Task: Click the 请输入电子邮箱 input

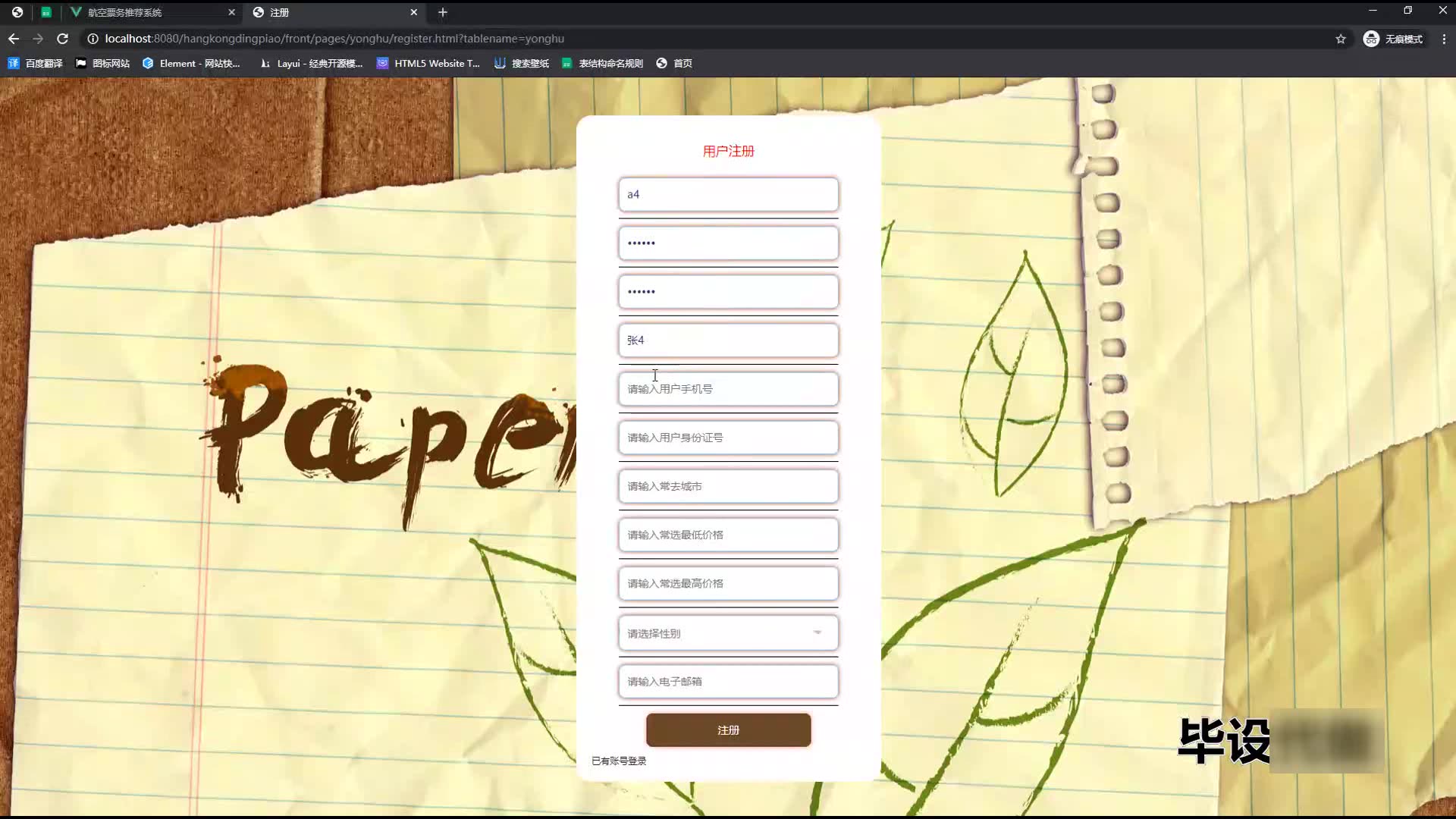Action: pyautogui.click(x=728, y=682)
